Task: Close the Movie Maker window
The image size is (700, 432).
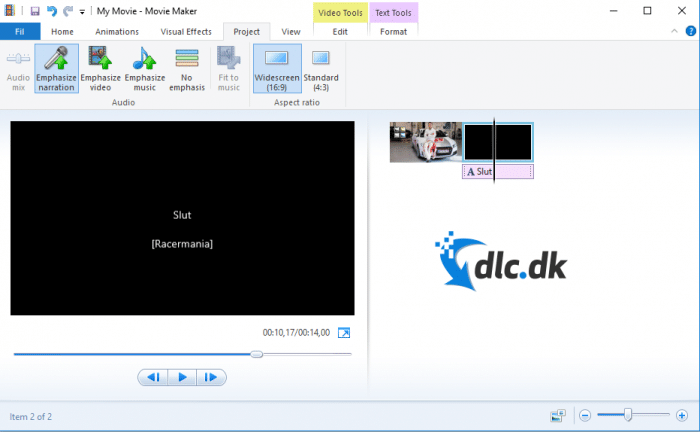Action: click(x=682, y=11)
